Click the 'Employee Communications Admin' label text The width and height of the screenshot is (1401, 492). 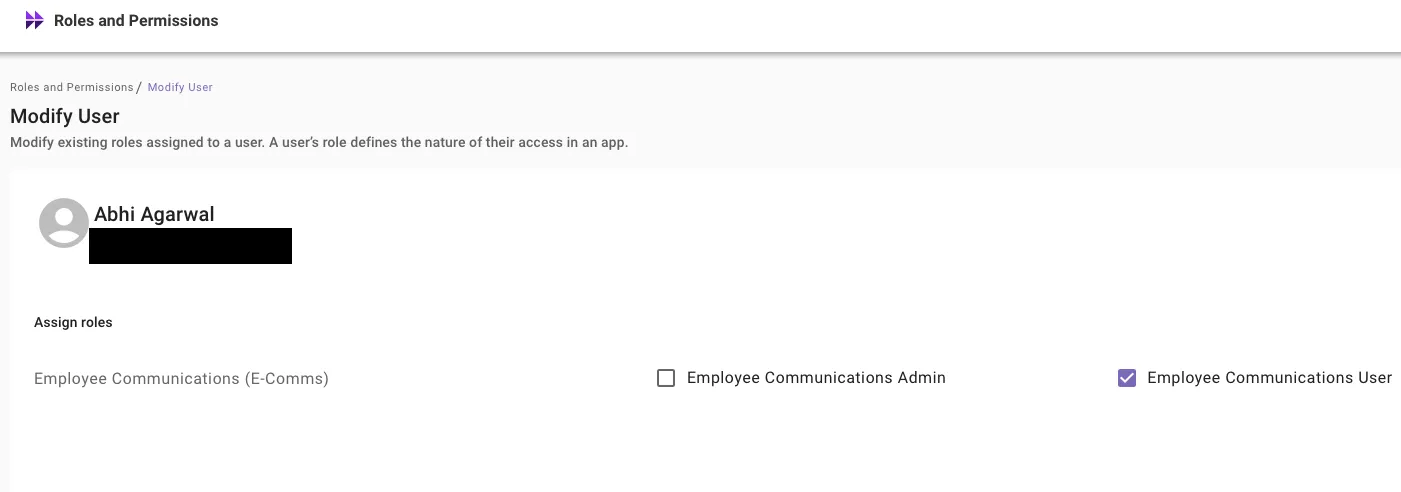click(x=816, y=378)
